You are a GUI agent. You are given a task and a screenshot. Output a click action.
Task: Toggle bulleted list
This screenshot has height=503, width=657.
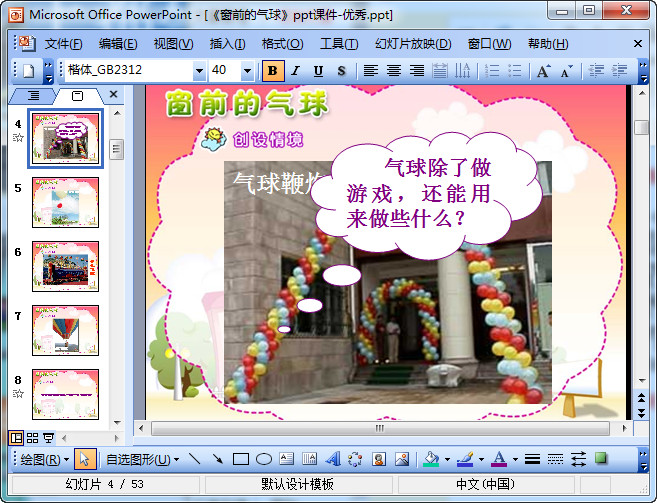515,70
